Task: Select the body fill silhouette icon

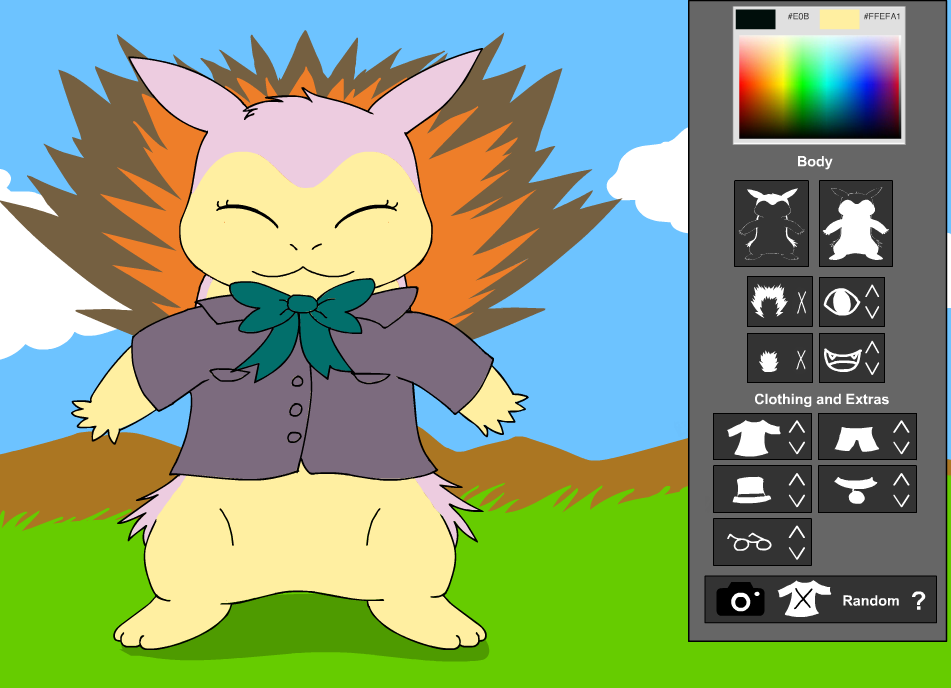Action: (x=855, y=223)
